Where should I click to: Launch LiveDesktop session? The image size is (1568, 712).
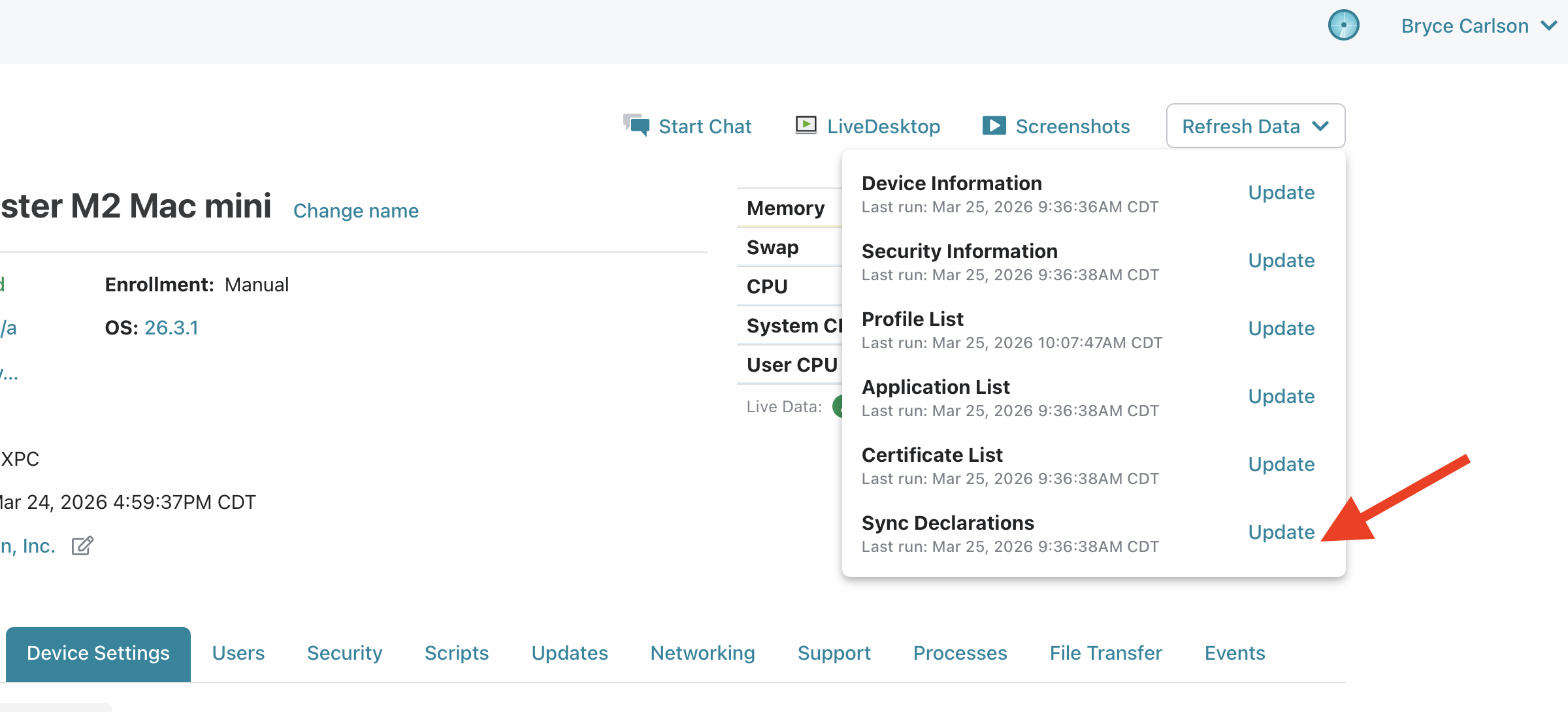pos(883,126)
